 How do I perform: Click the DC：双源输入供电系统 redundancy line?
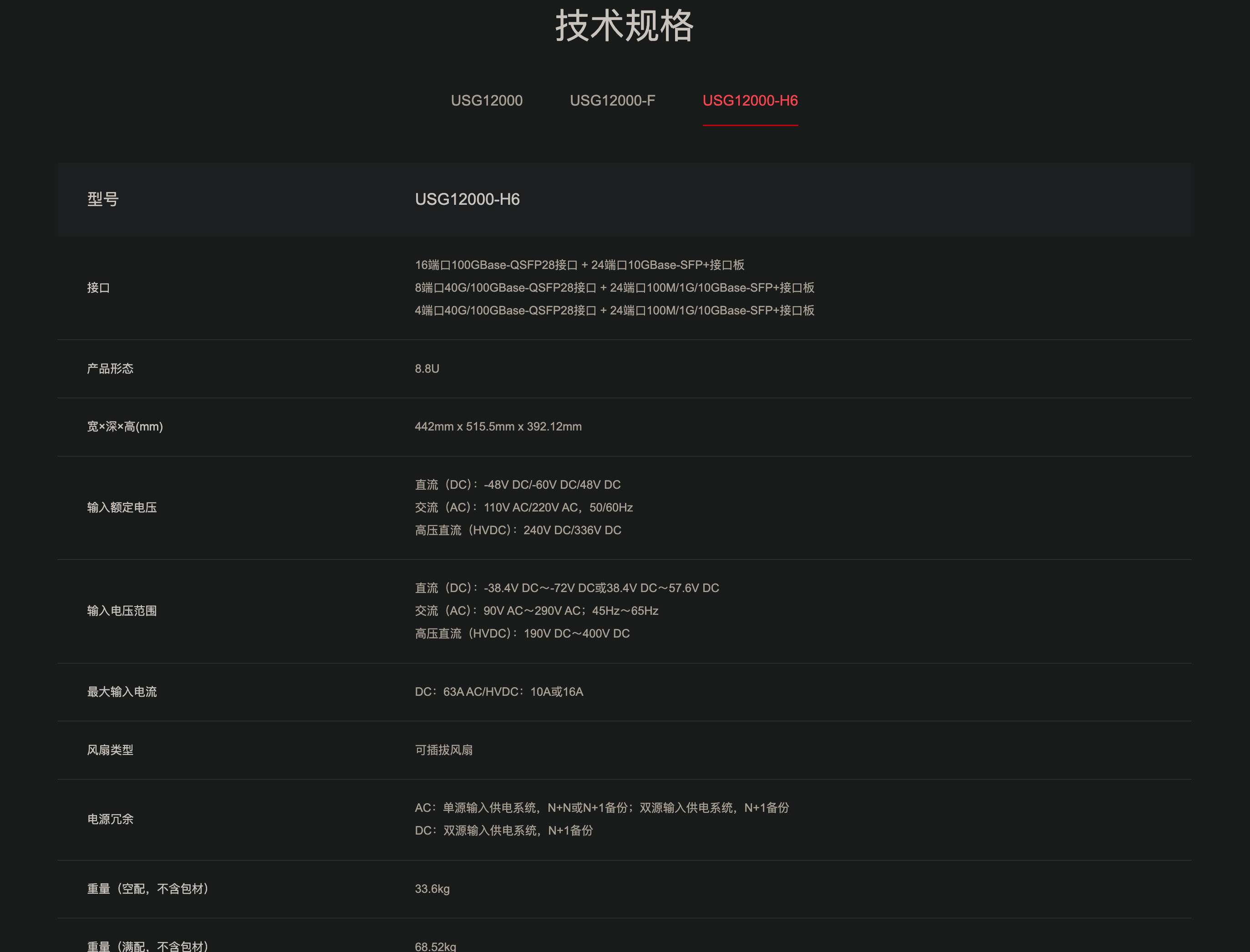point(503,831)
